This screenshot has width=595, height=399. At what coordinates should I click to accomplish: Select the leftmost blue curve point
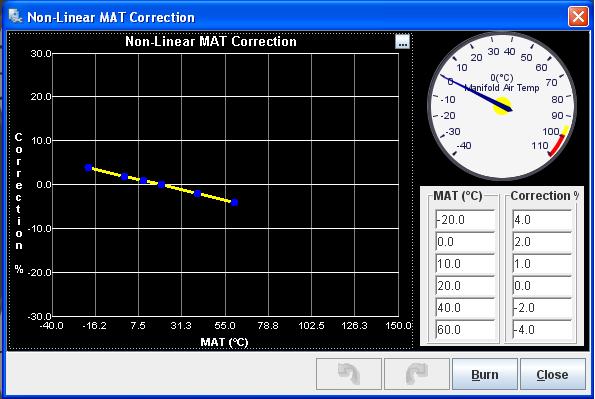[x=88, y=167]
